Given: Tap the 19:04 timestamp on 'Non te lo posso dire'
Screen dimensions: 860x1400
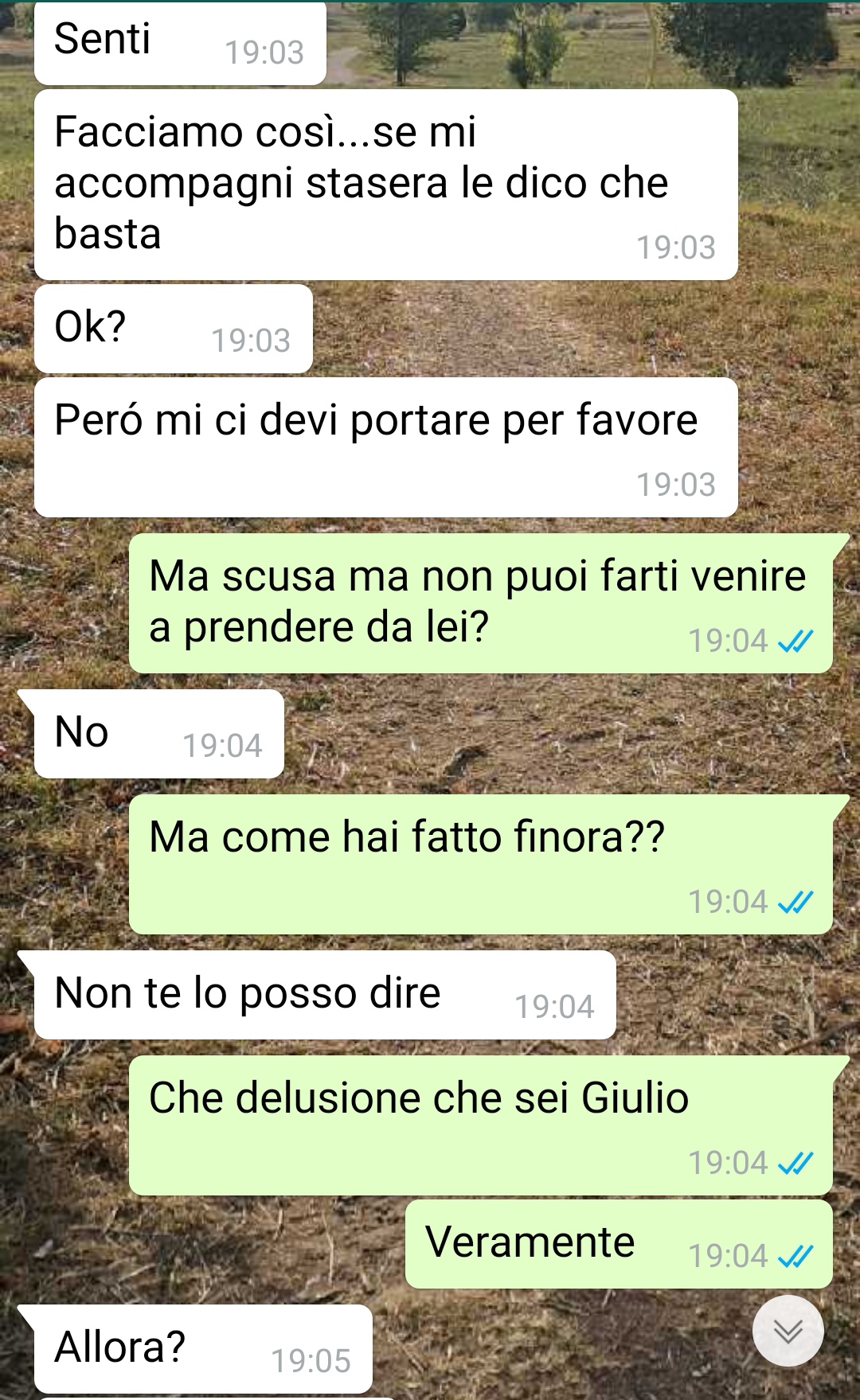Looking at the screenshot, I should (555, 1007).
